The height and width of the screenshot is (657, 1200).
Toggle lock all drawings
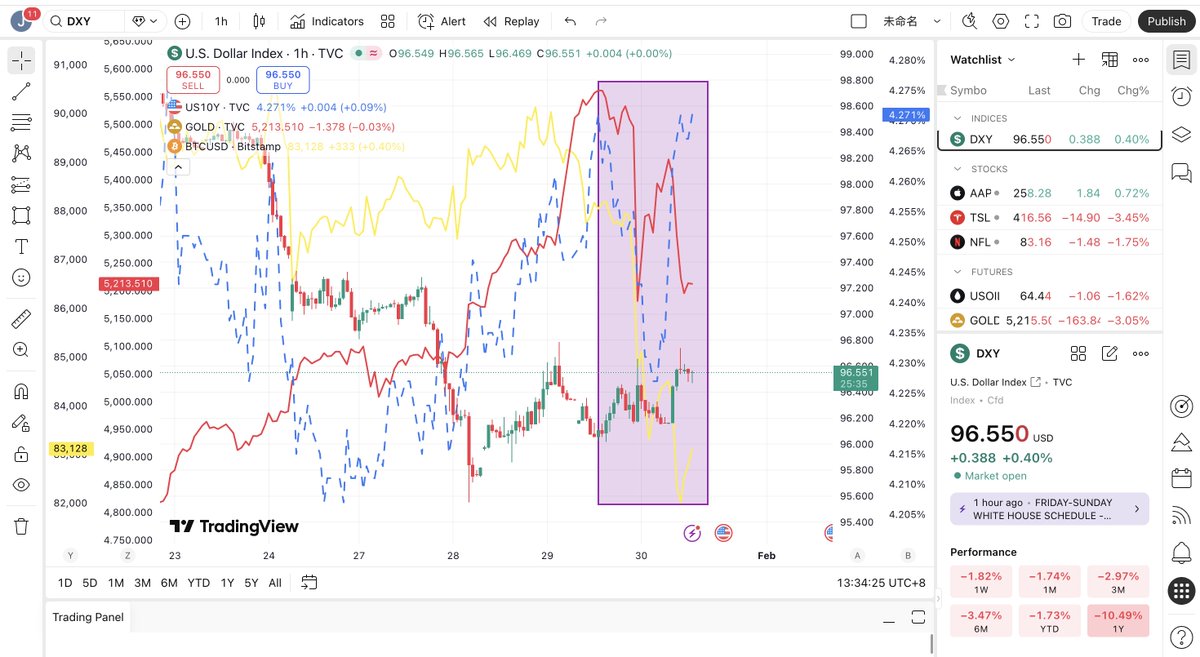coord(21,454)
